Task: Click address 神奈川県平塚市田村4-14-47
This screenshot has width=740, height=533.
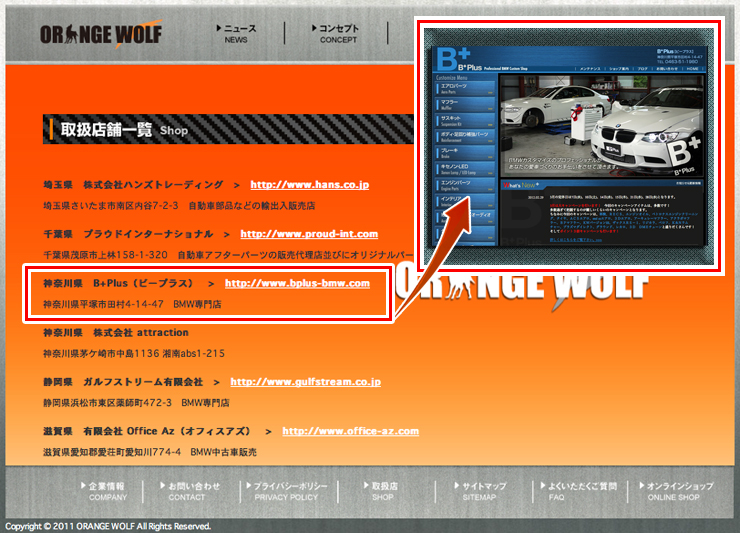Action: click(x=103, y=305)
